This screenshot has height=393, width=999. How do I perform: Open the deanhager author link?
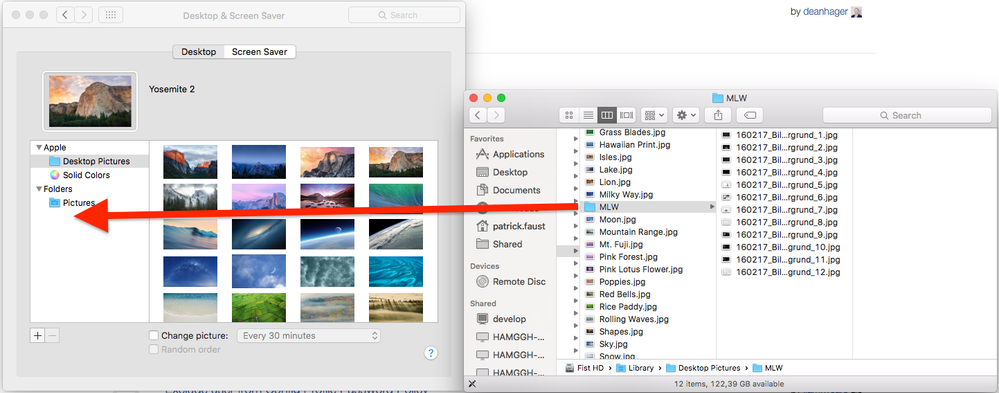pyautogui.click(x=825, y=11)
